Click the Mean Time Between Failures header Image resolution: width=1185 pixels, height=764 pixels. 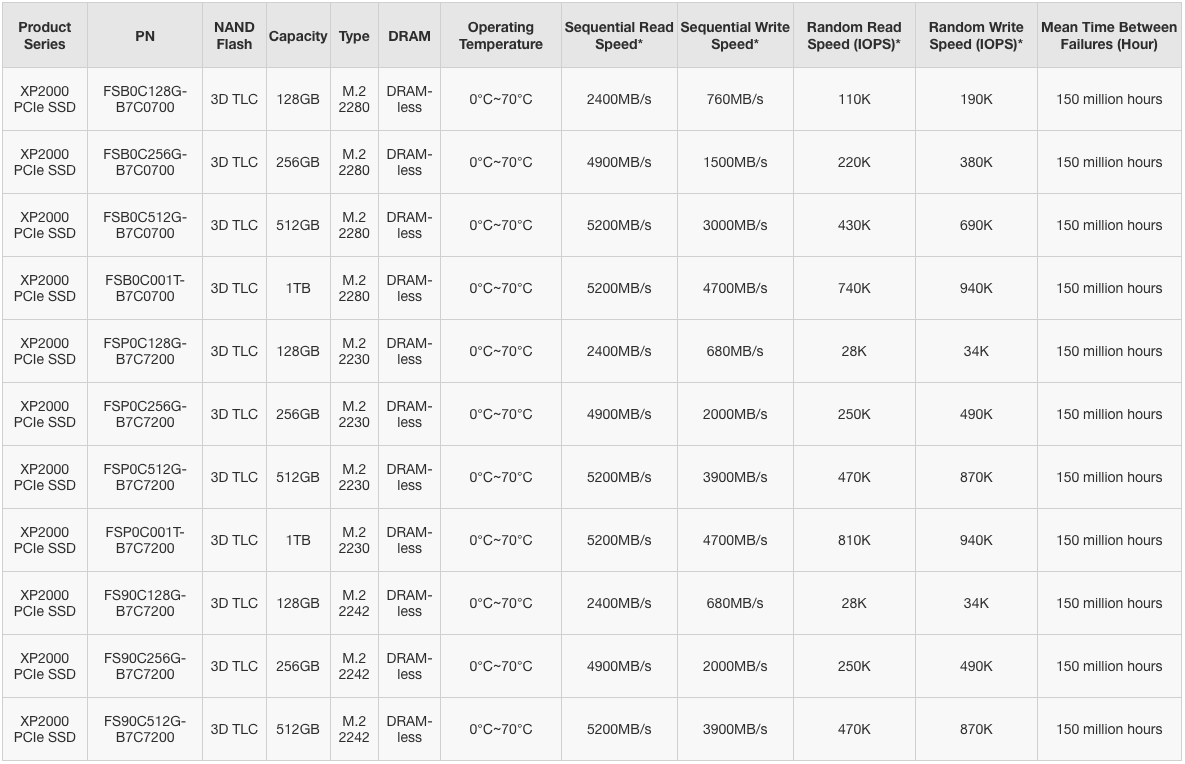click(x=1109, y=36)
